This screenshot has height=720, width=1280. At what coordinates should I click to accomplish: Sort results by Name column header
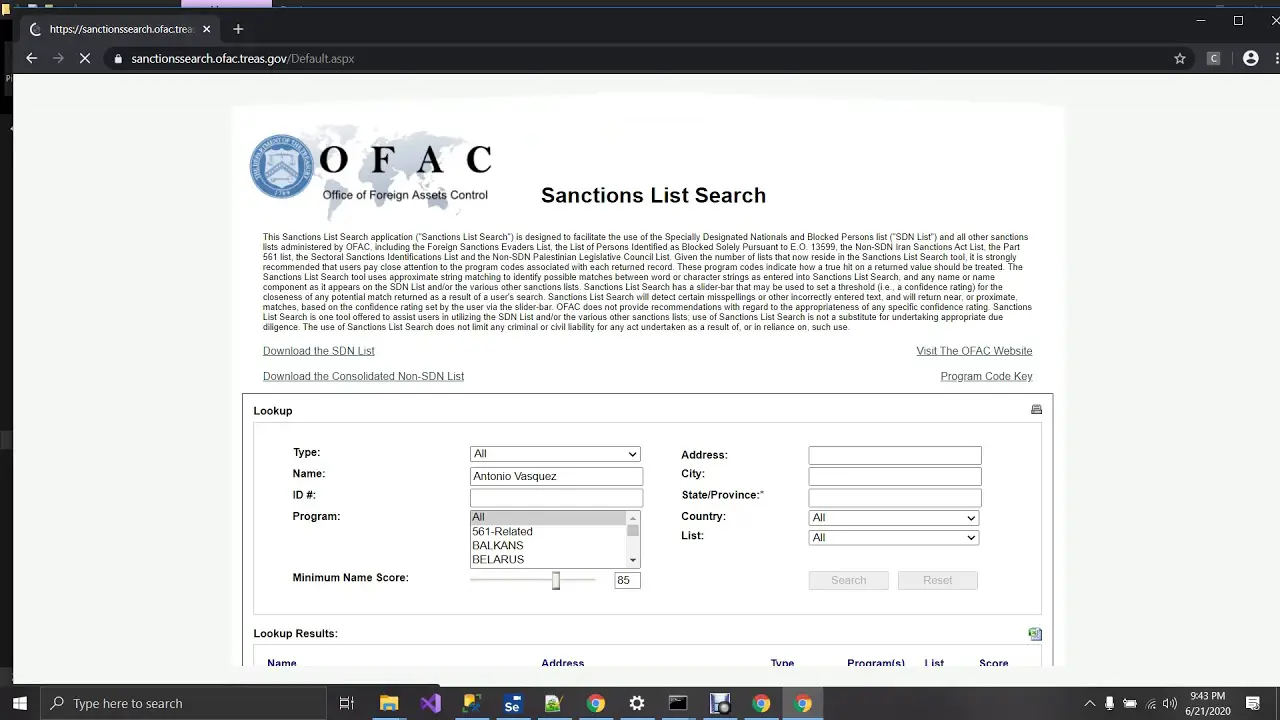[x=282, y=663]
